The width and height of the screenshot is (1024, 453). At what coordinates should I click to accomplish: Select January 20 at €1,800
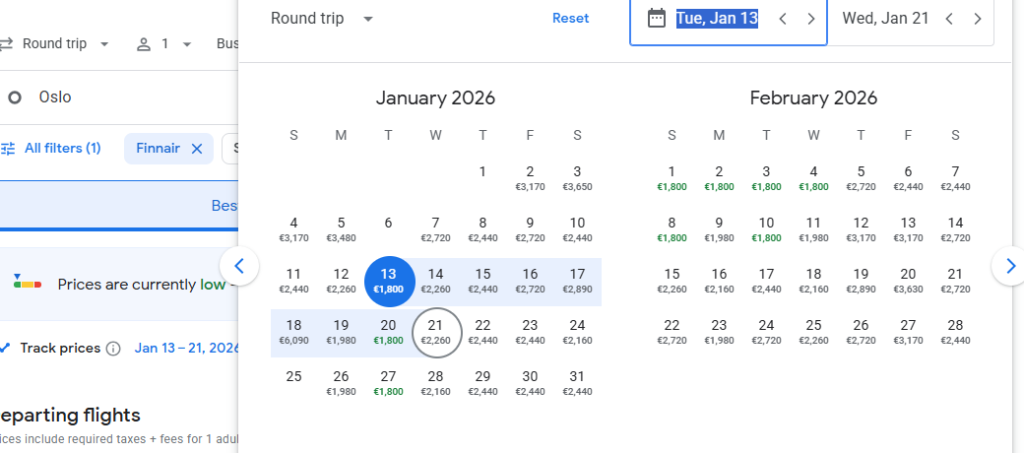click(x=389, y=332)
